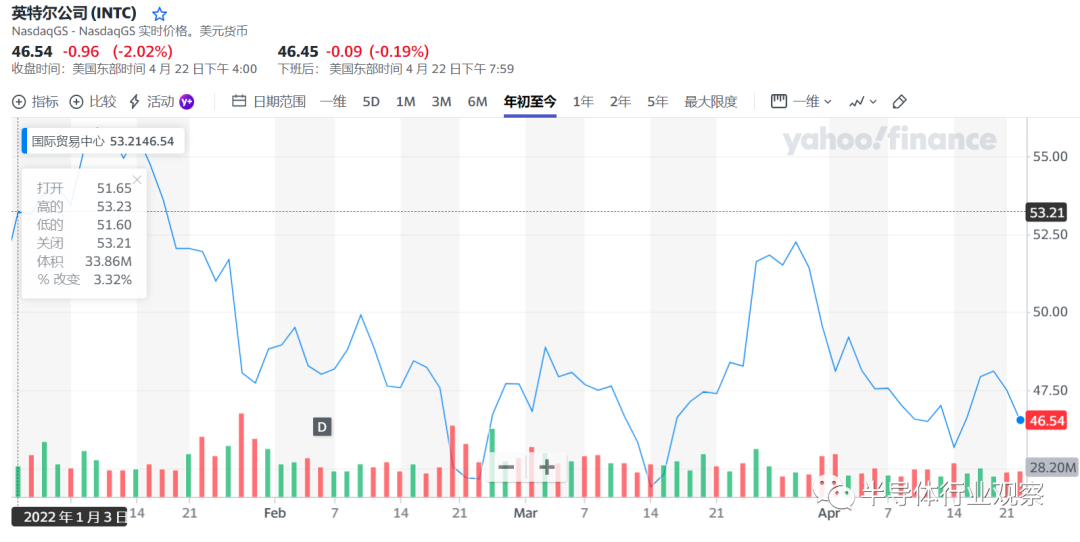This screenshot has height=542, width=1080.
Task: Open the 日期范围 date range picker
Action: [x=269, y=102]
